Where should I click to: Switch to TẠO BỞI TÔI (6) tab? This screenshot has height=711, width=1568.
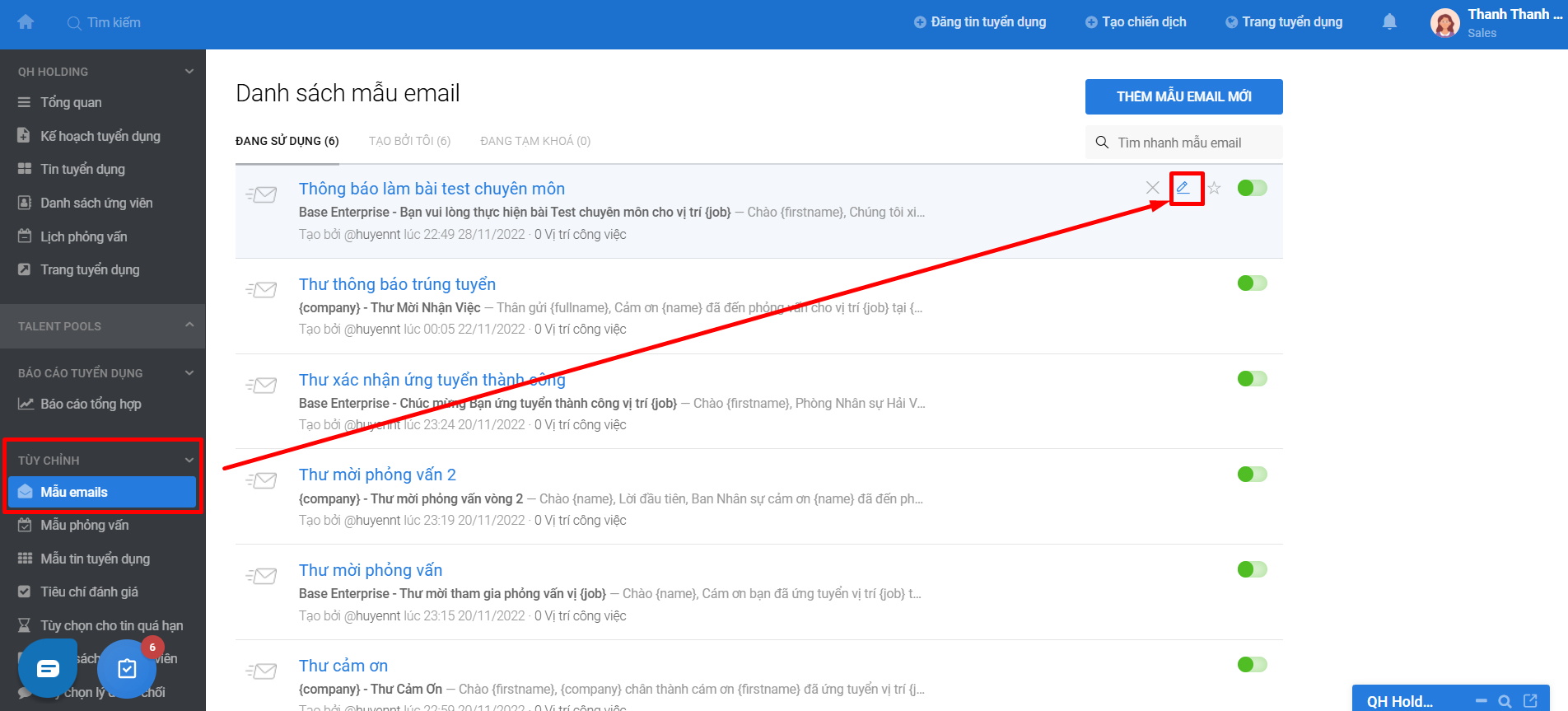pos(409,141)
